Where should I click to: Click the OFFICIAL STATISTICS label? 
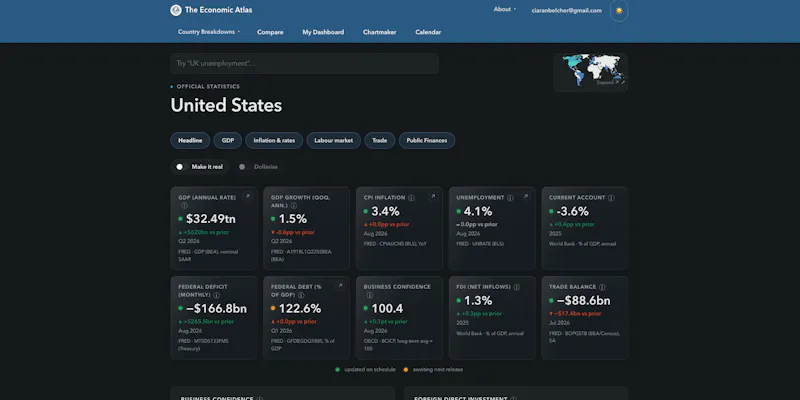tap(208, 87)
